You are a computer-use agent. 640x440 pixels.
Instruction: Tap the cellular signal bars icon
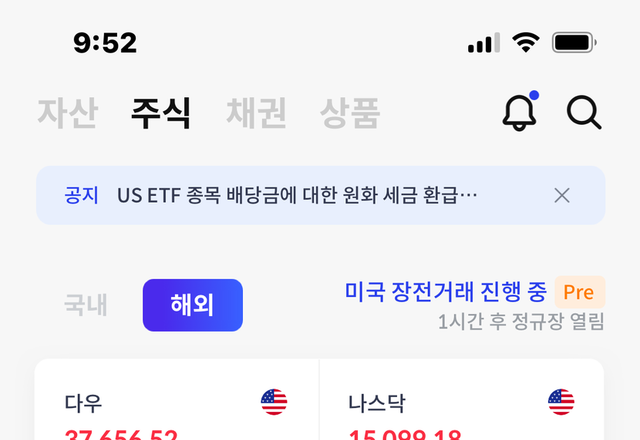click(x=484, y=42)
